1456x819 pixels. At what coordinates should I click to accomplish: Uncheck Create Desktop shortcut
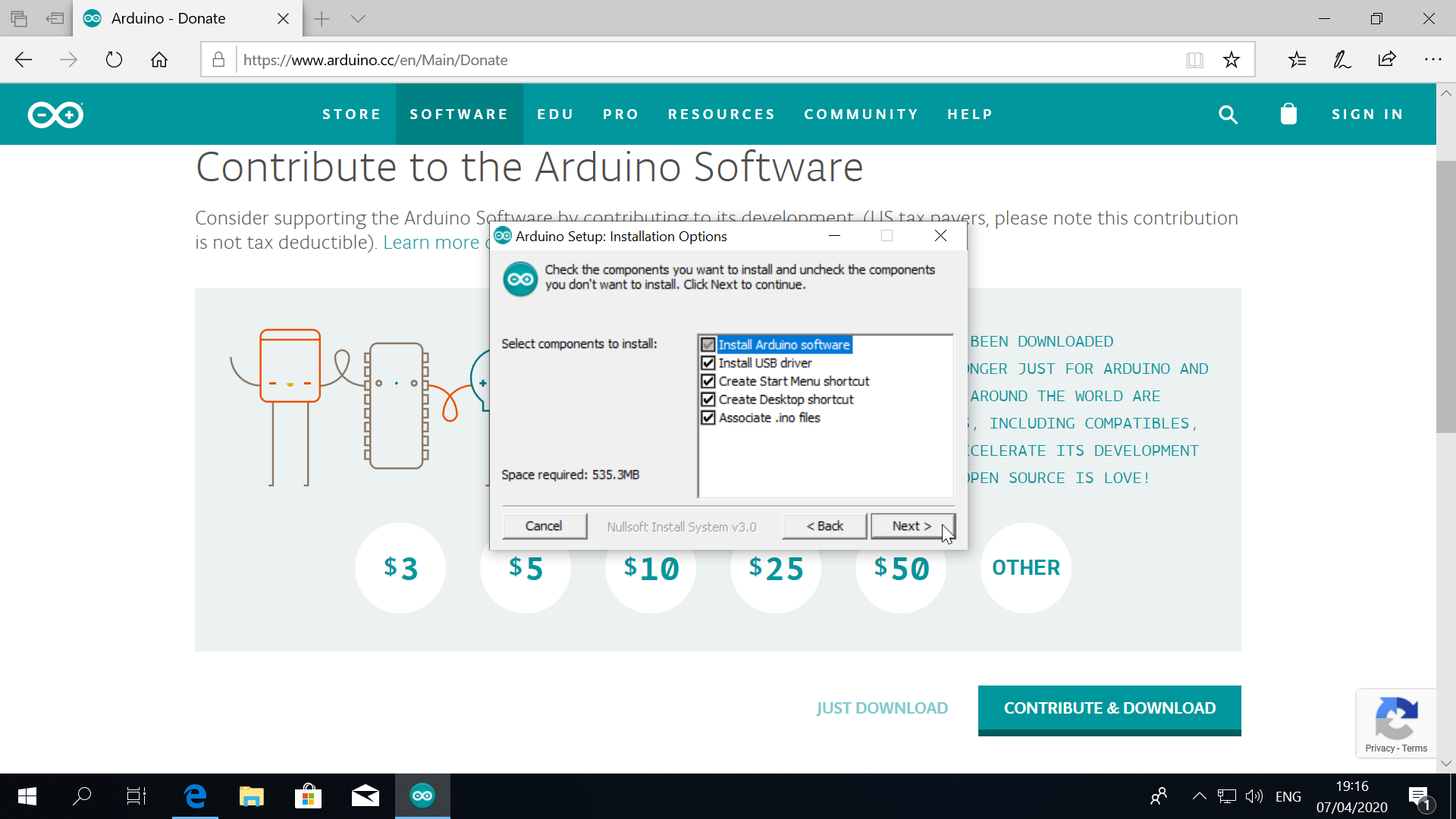coord(708,400)
